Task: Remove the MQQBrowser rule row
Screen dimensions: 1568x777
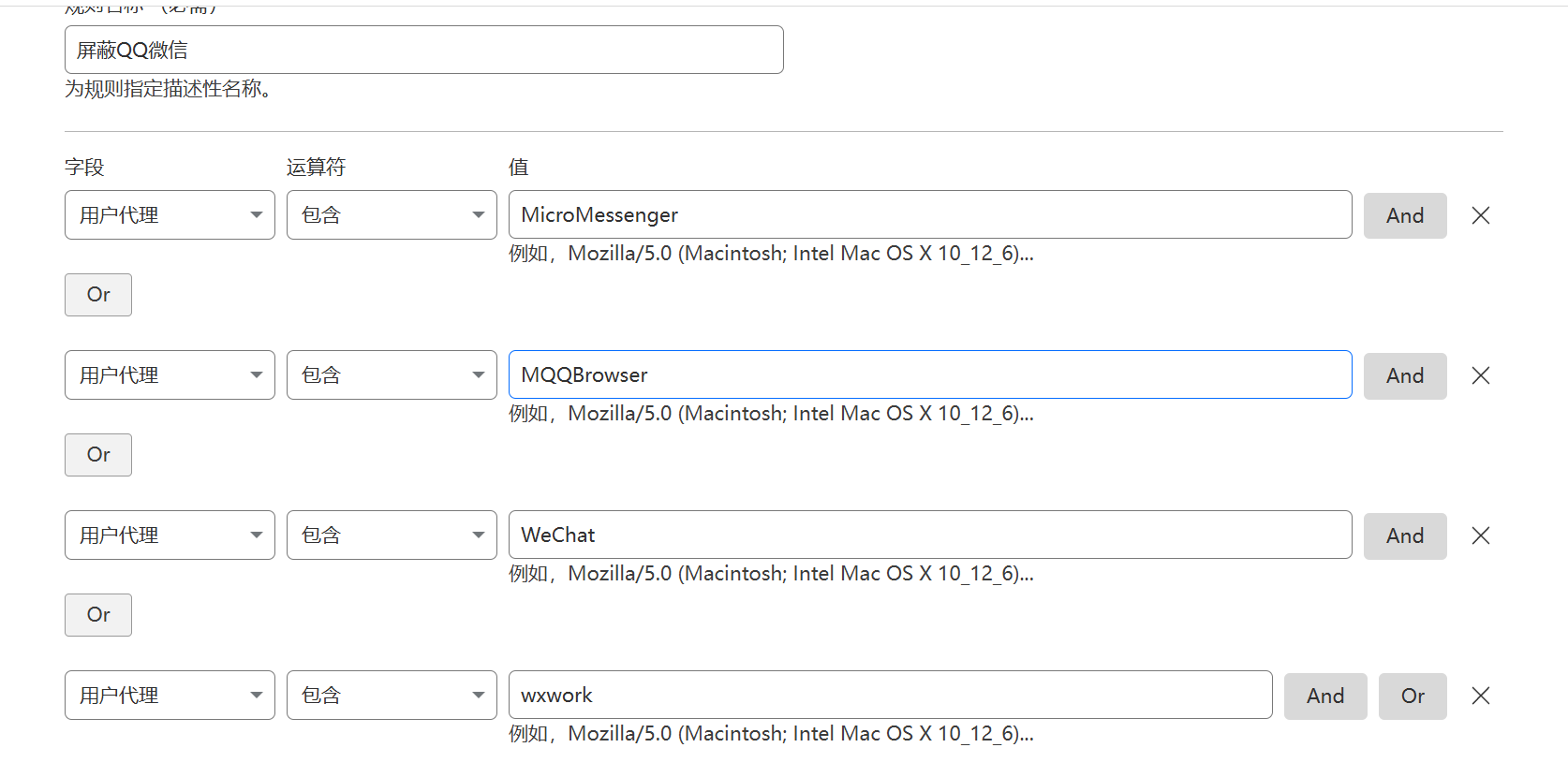Action: [x=1480, y=375]
